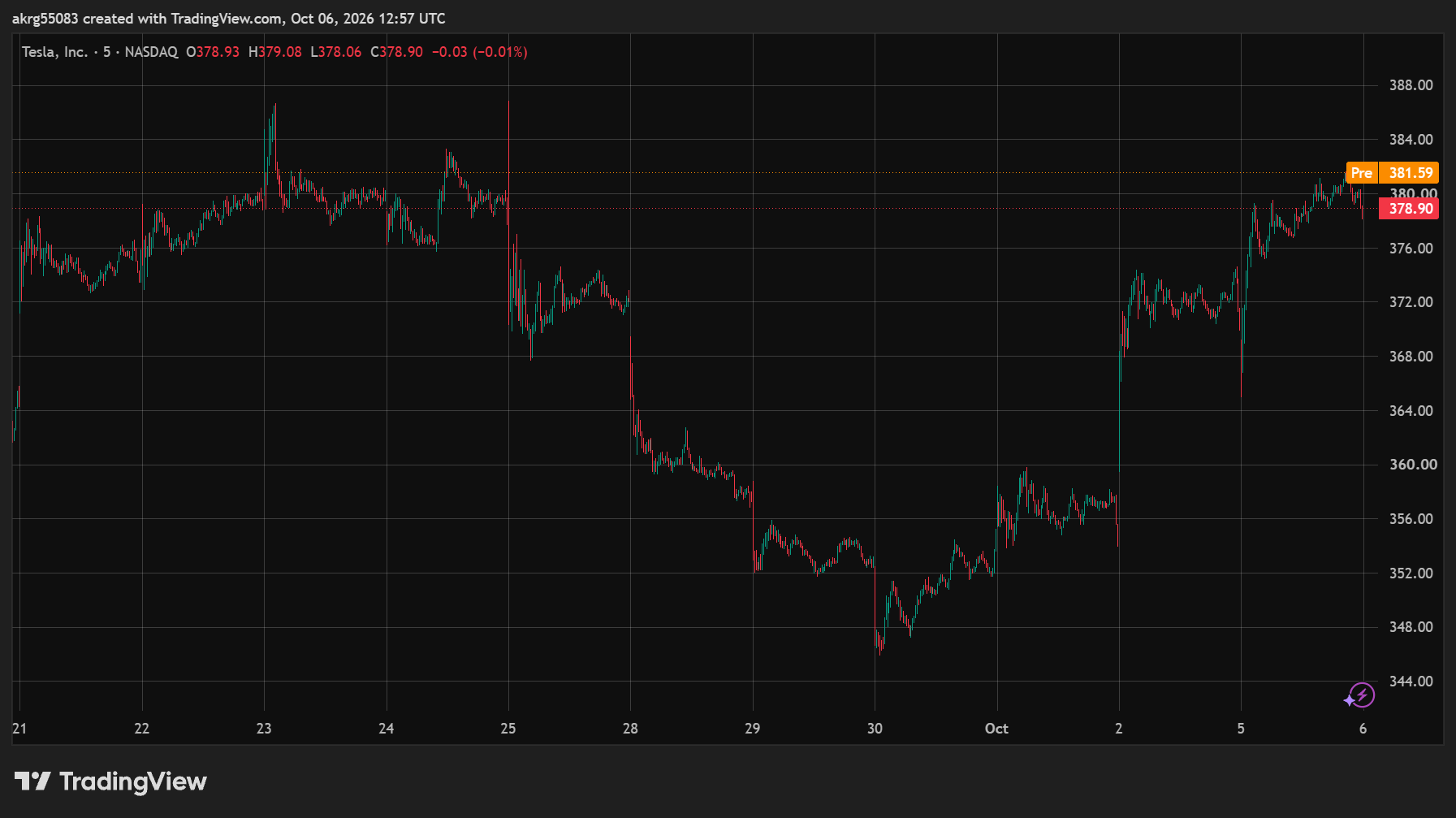1456x818 pixels.
Task: Click the 2 date label on time axis
Action: click(x=1119, y=729)
